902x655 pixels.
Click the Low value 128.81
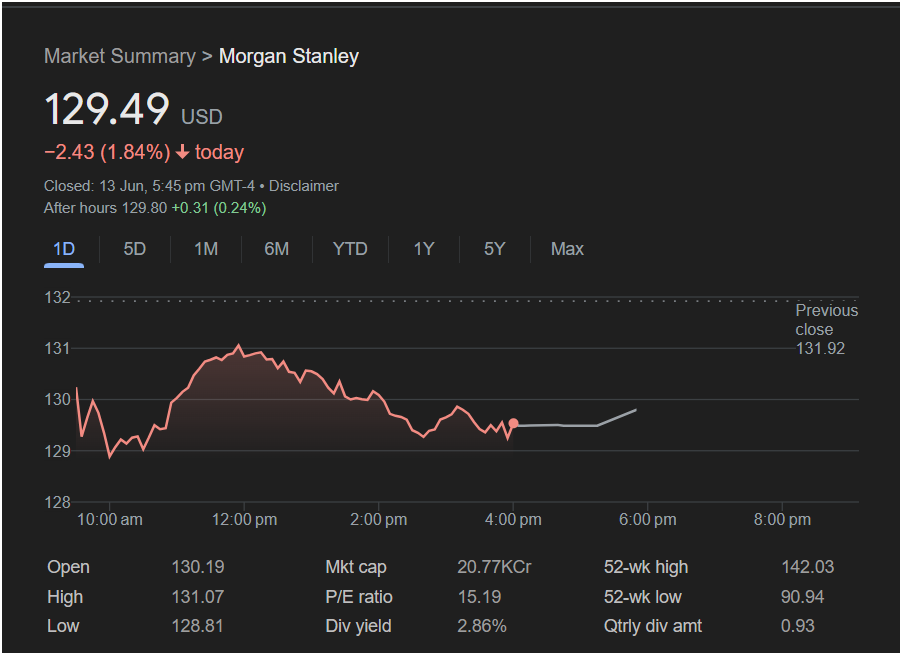click(x=197, y=626)
